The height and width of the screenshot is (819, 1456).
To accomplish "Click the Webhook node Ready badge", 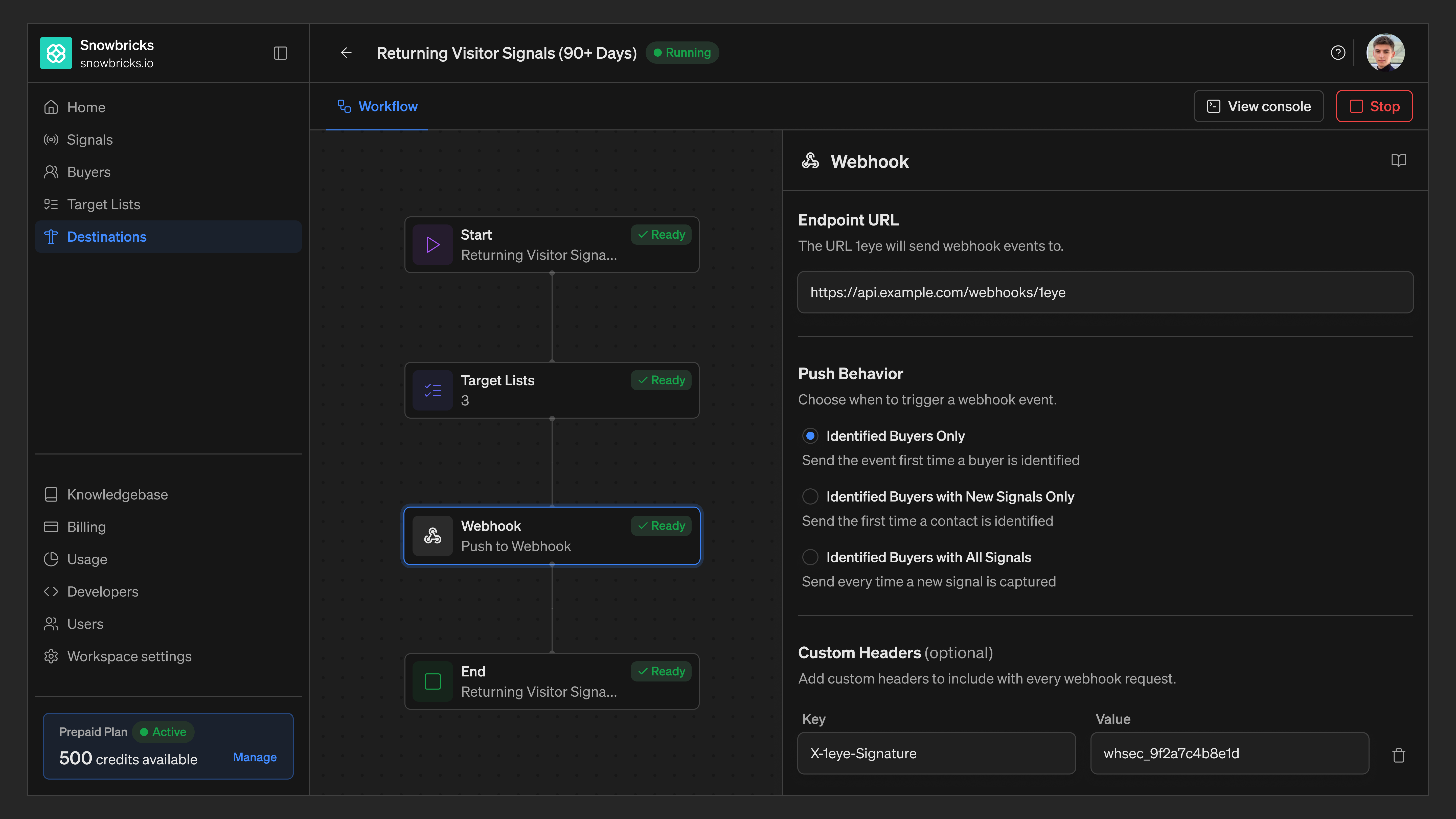I will pos(661,526).
